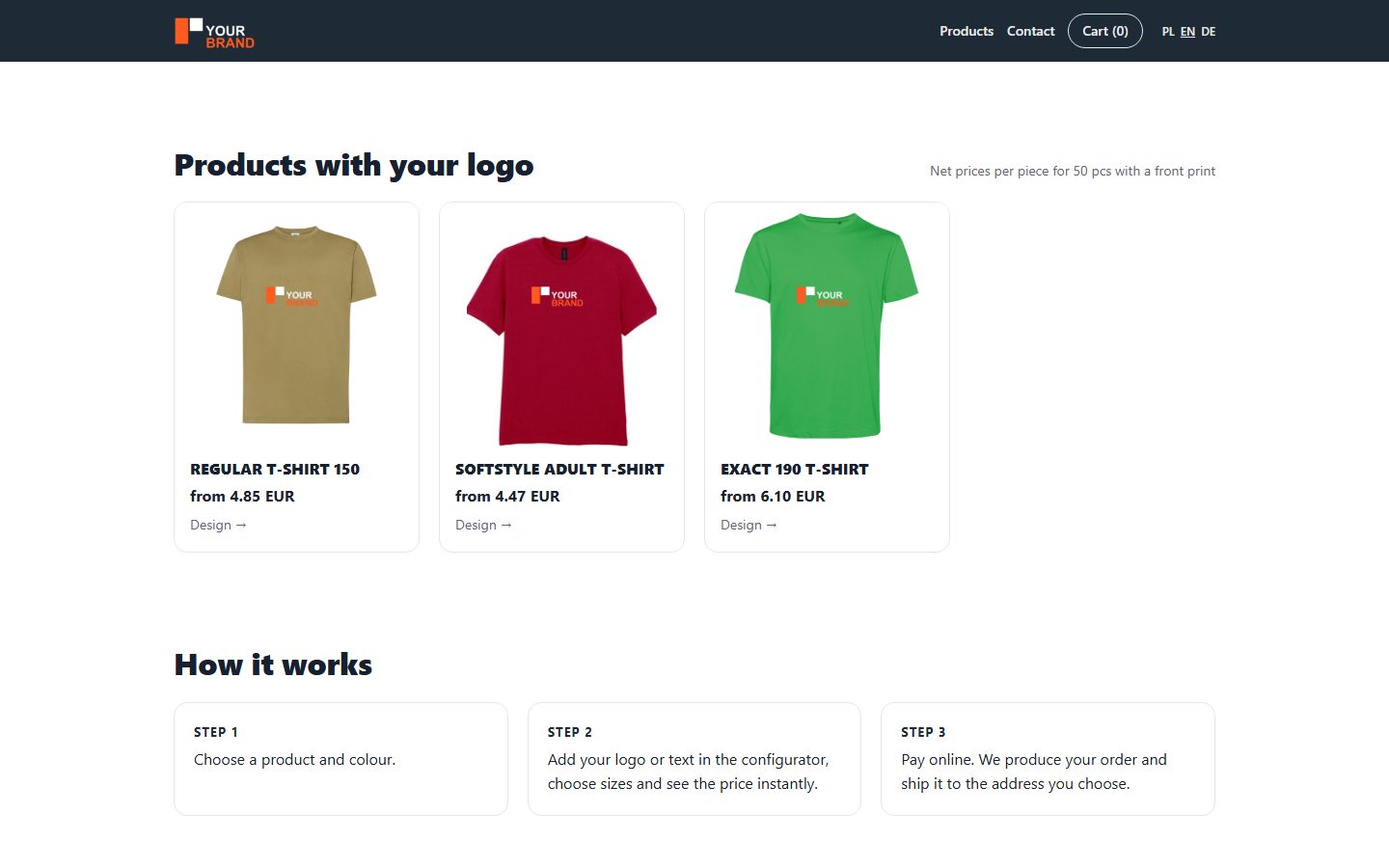Image resolution: width=1389 pixels, height=868 pixels.
Task: Click the 'How it works' heading
Action: tap(273, 665)
